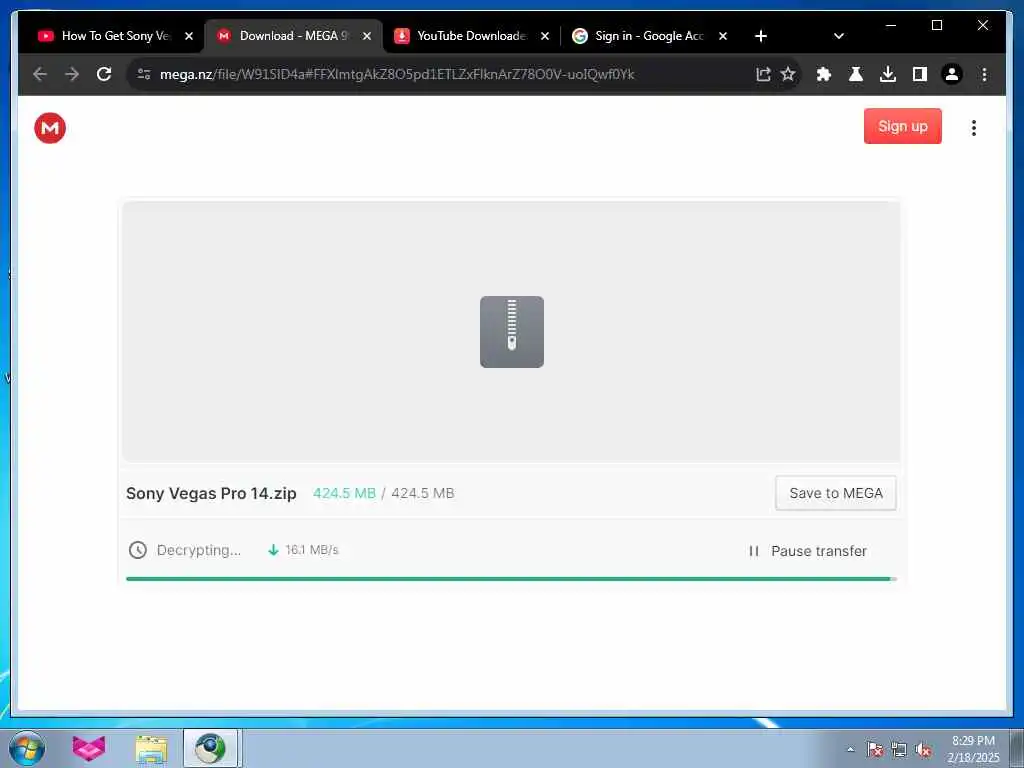Click the MEGA logo icon
1024x768 pixels.
pos(50,128)
